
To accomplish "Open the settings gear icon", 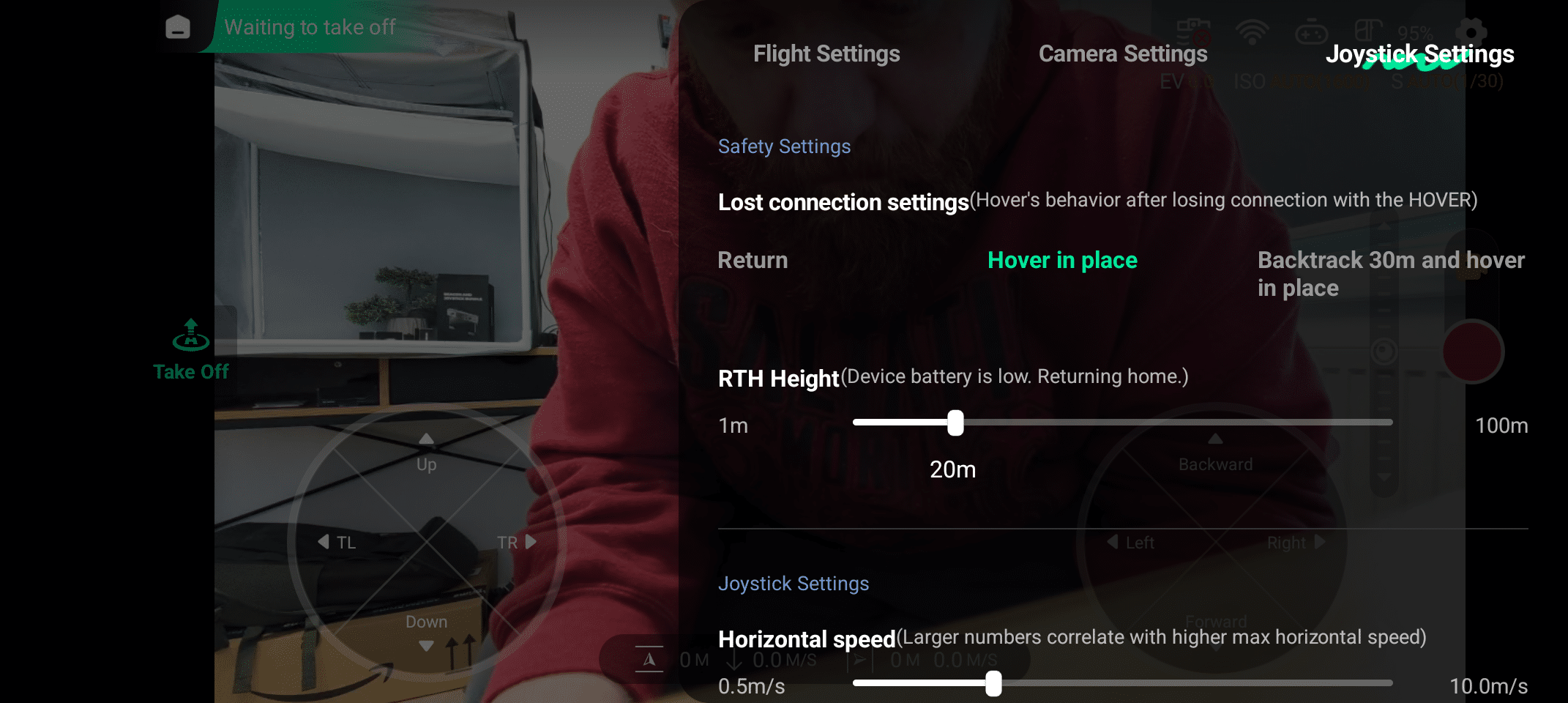I will (x=1471, y=31).
